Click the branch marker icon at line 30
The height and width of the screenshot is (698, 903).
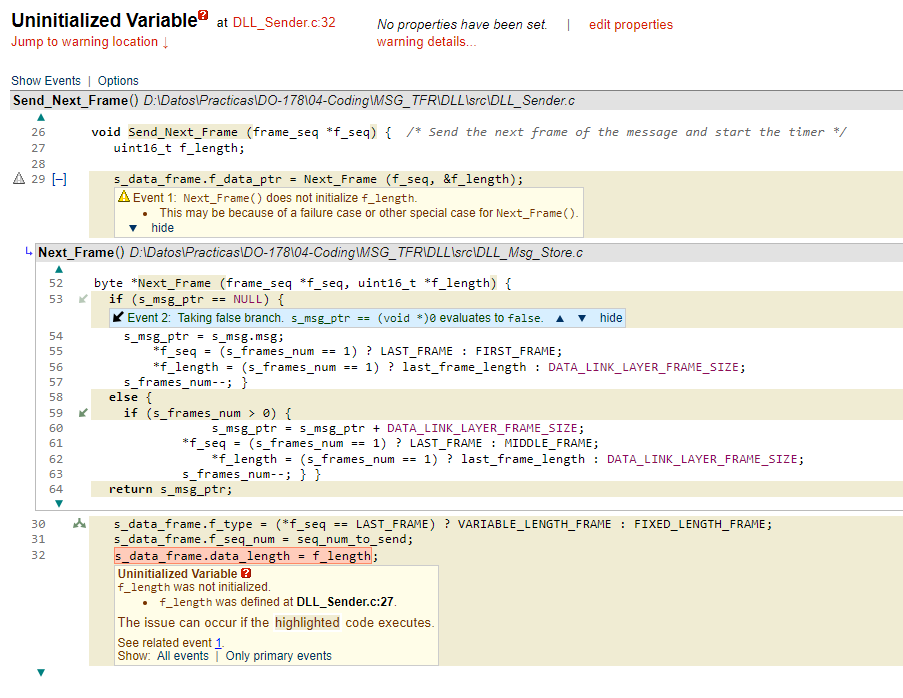(79, 524)
